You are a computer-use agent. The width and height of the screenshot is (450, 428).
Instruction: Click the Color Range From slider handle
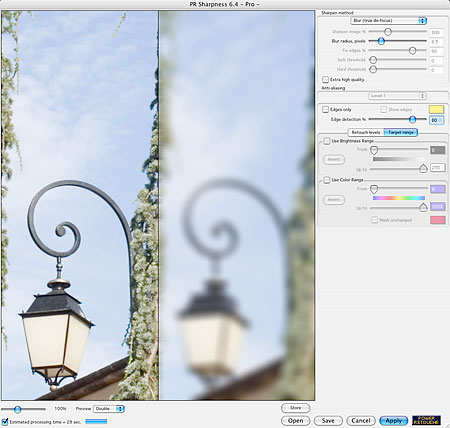click(x=374, y=189)
